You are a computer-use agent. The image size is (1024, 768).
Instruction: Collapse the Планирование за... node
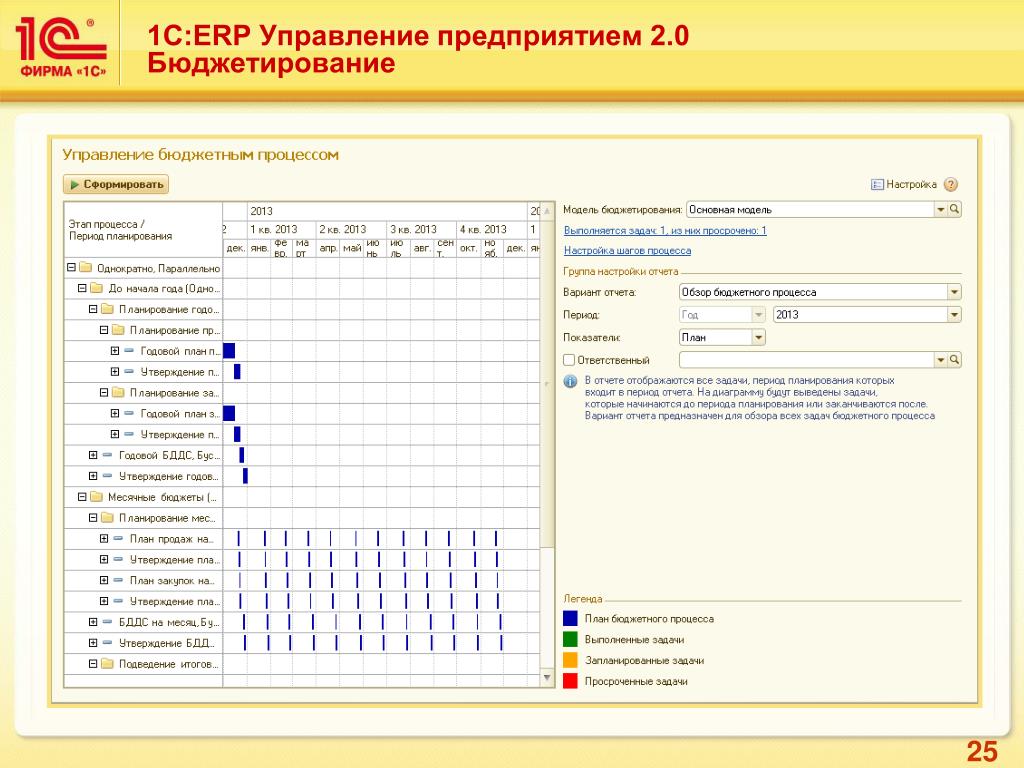pos(104,392)
